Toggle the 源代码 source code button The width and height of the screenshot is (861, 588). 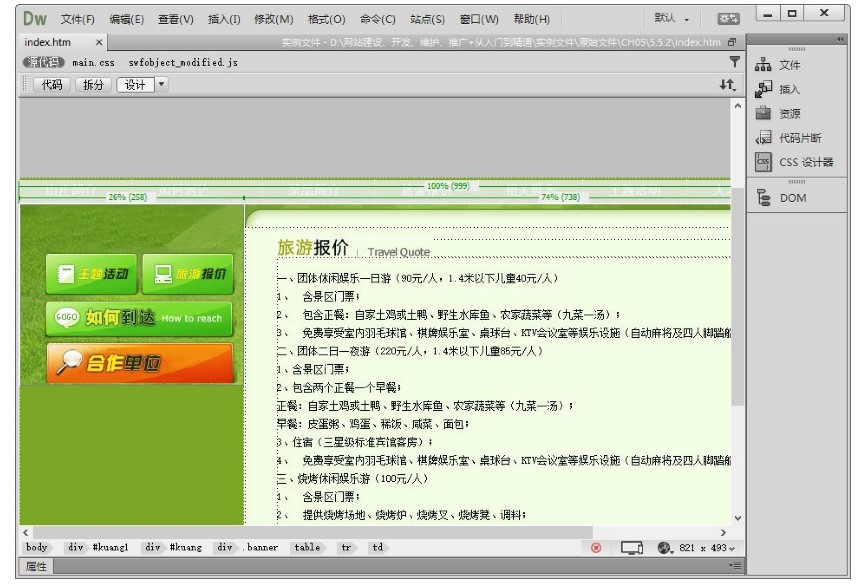coord(43,62)
